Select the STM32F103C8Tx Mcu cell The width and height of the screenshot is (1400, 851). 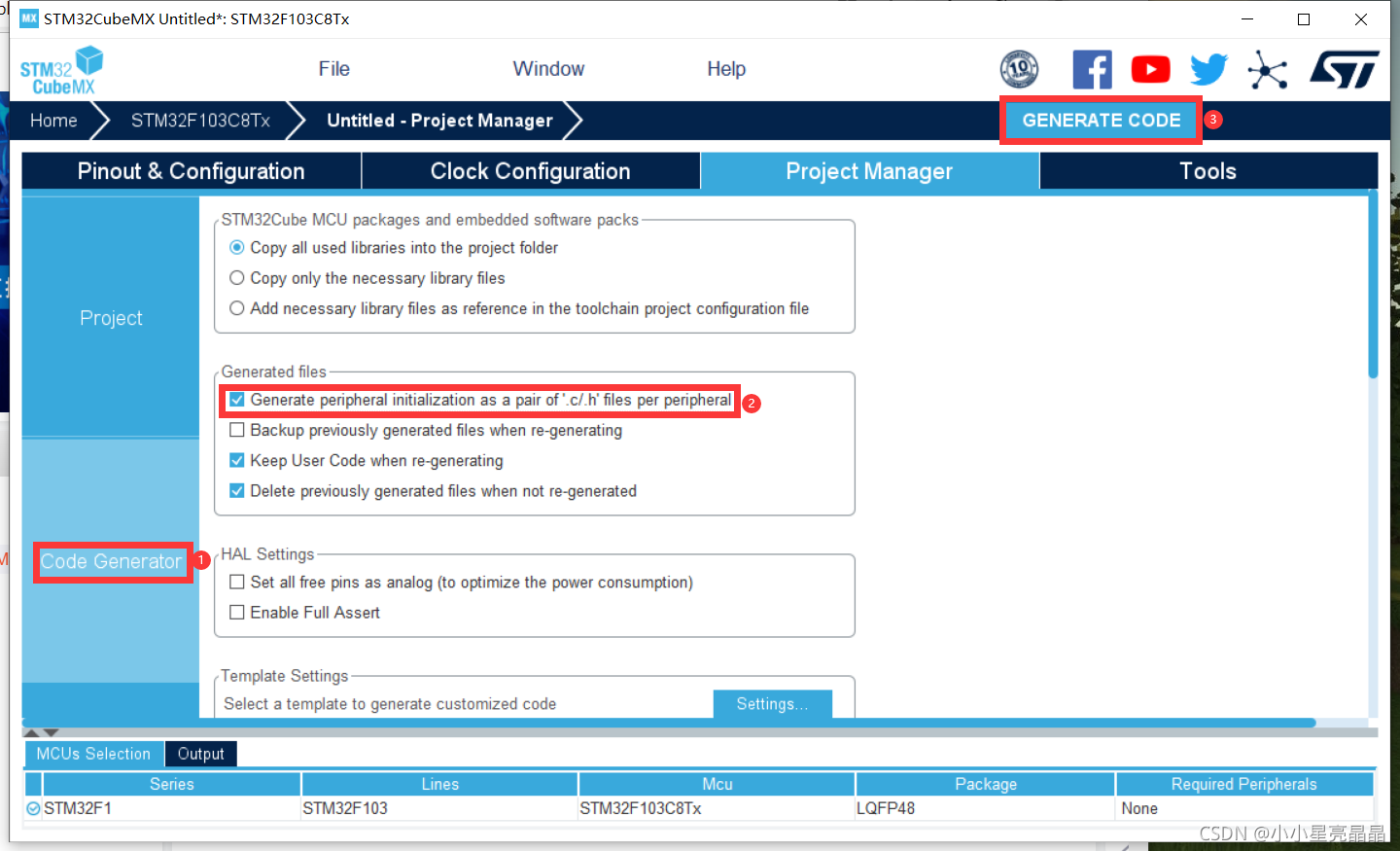click(x=717, y=808)
